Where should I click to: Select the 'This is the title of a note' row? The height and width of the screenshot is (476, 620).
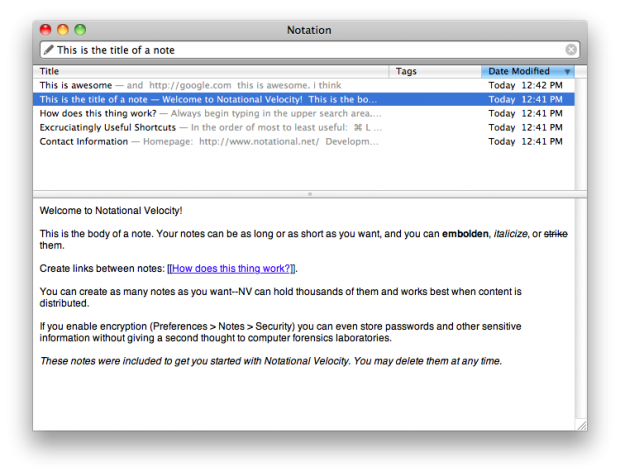click(304, 99)
